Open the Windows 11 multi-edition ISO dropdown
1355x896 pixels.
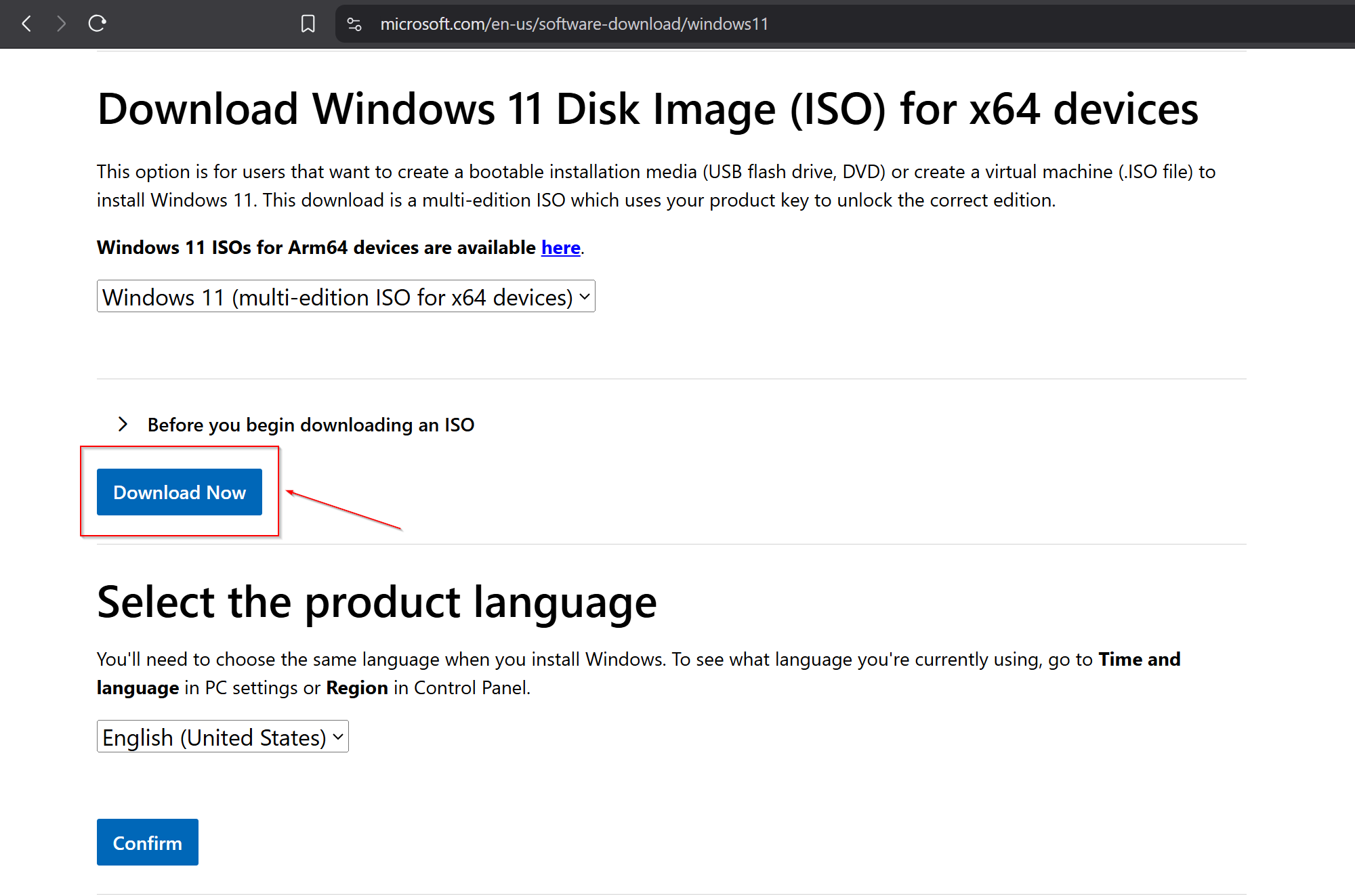[x=346, y=297]
